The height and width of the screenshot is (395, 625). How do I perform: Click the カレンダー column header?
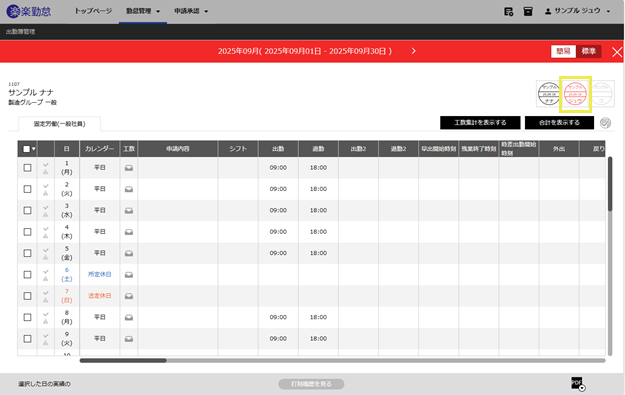pyautogui.click(x=100, y=149)
